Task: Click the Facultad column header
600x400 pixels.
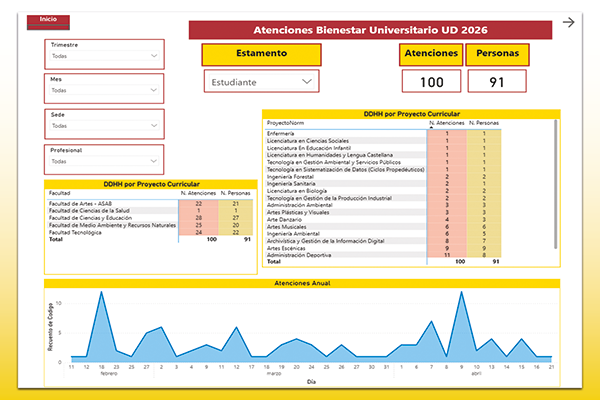Action: click(59, 193)
